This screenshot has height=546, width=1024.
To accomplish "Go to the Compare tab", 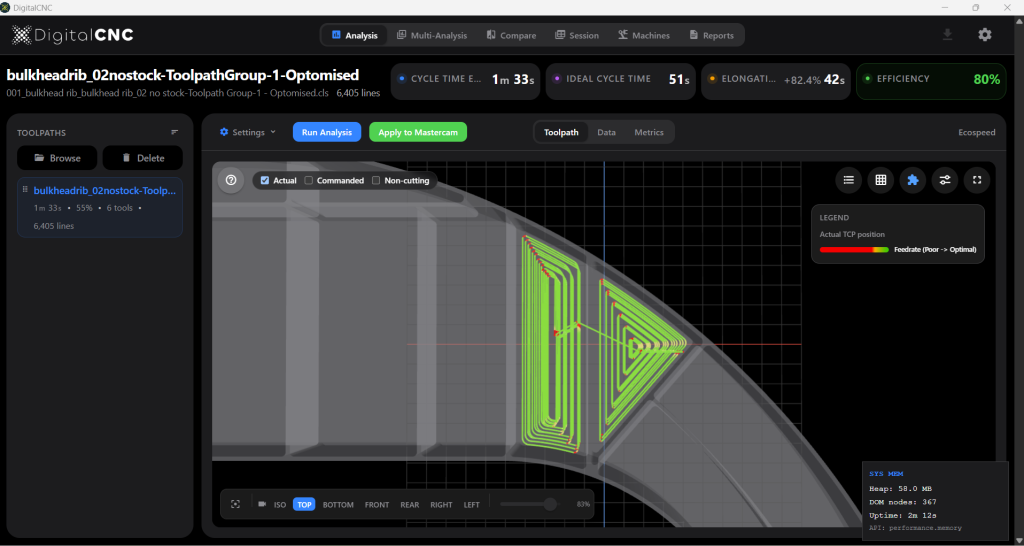I will point(511,35).
